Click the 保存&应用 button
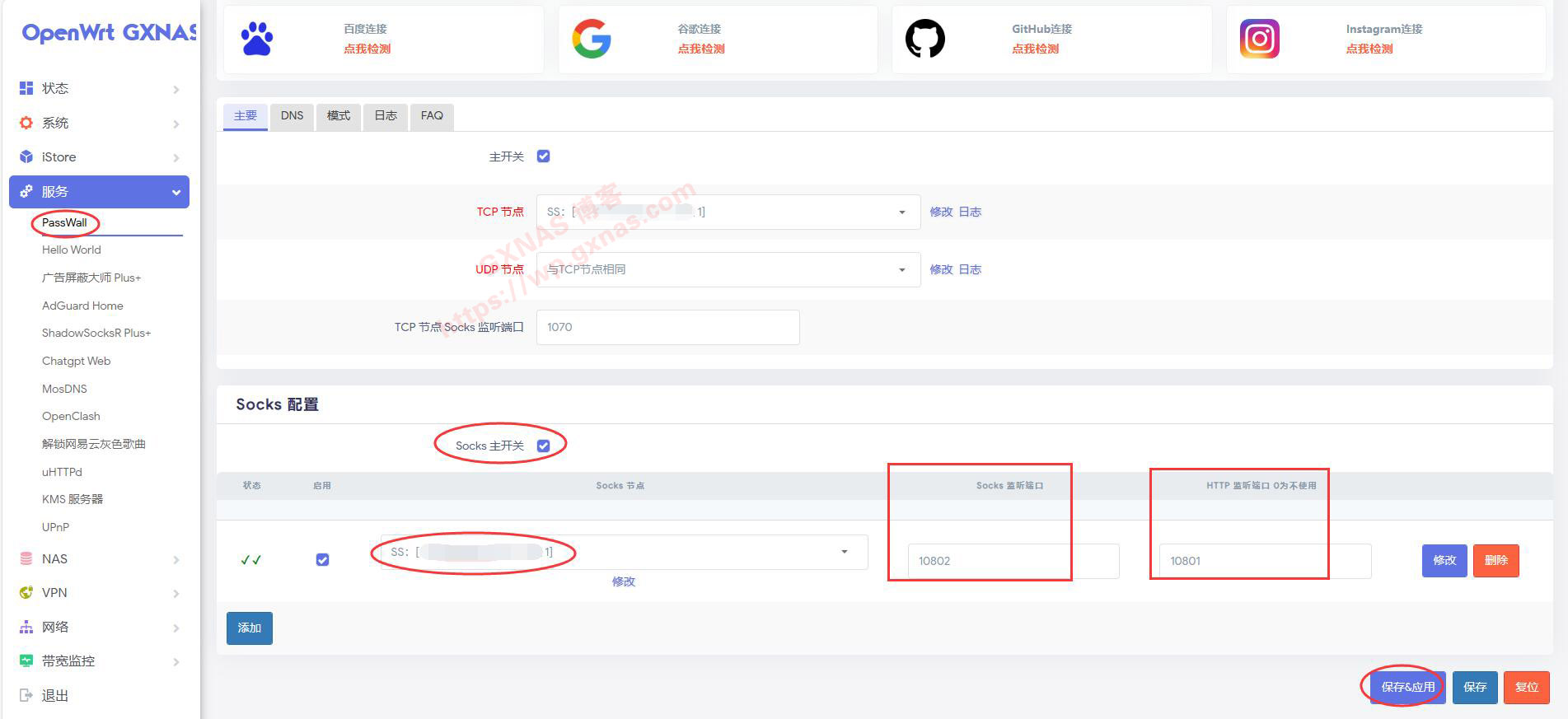Viewport: 1568px width, 719px height. (1407, 687)
